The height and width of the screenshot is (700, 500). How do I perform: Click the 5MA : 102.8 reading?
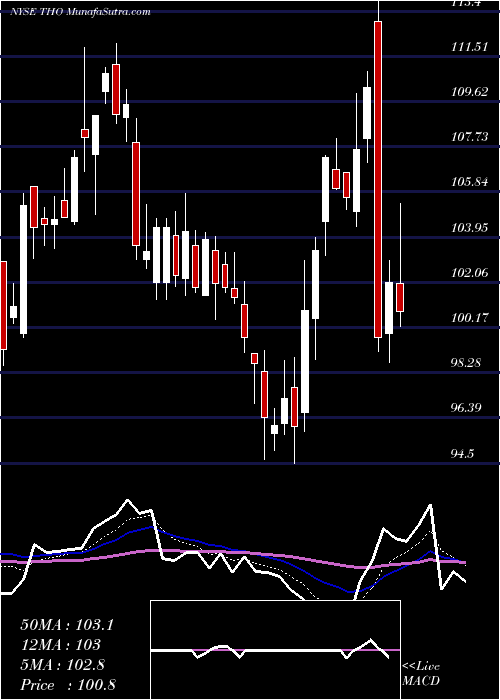62,664
